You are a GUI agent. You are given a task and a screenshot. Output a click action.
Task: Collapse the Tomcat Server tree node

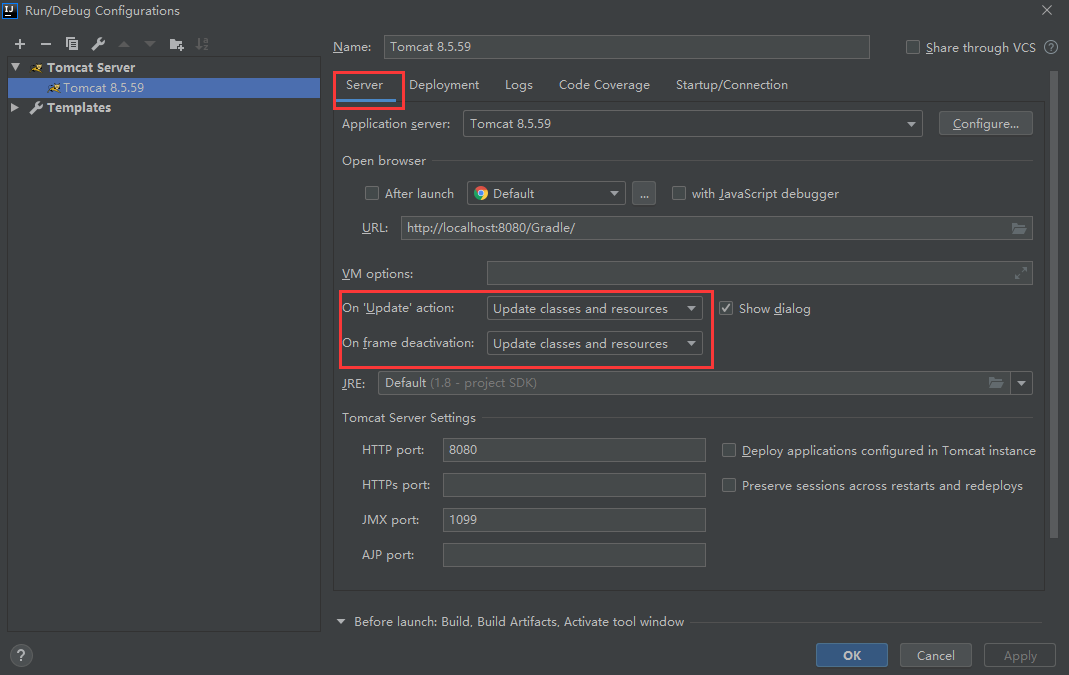tap(16, 67)
